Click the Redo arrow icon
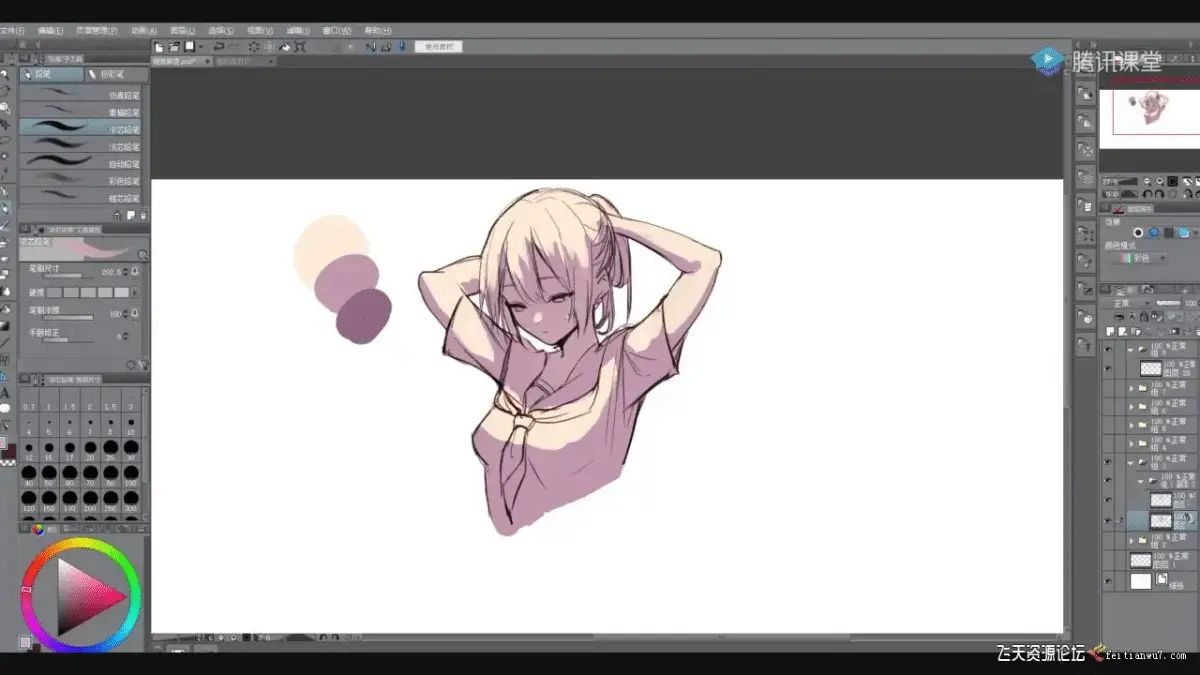The width and height of the screenshot is (1200, 675). pyautogui.click(x=234, y=47)
